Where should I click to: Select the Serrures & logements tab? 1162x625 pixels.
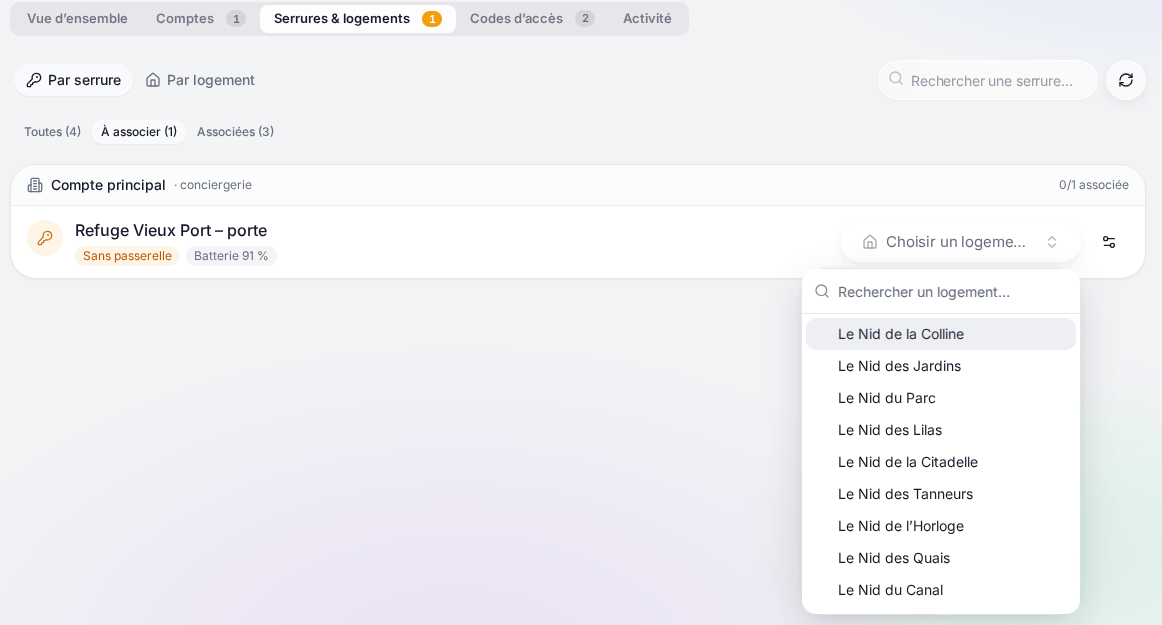pyautogui.click(x=357, y=19)
